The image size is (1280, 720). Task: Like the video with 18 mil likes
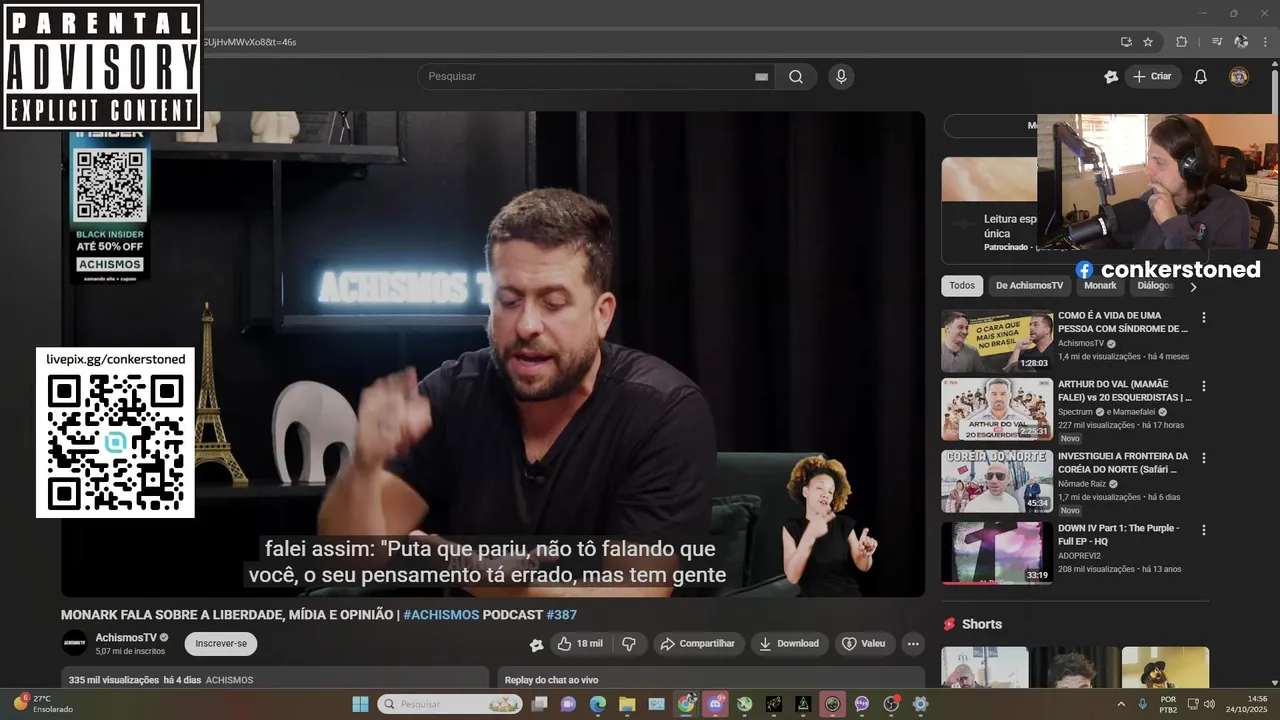pyautogui.click(x=580, y=644)
